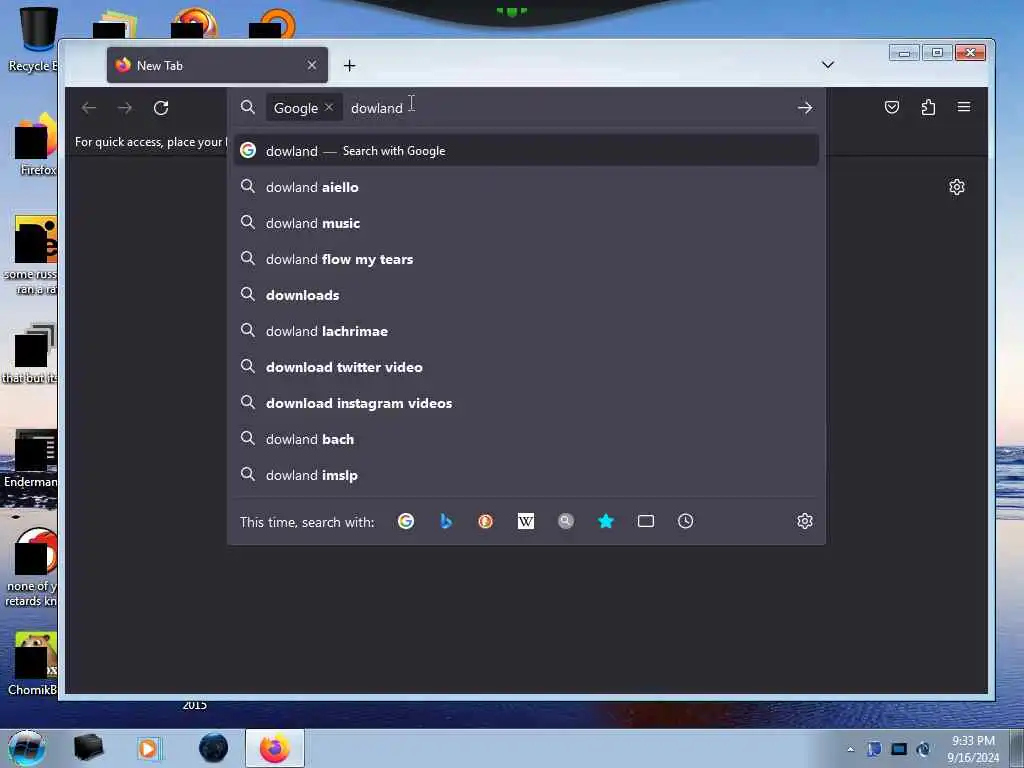The width and height of the screenshot is (1024, 768).
Task: Search history with the clock icon
Action: click(x=686, y=521)
